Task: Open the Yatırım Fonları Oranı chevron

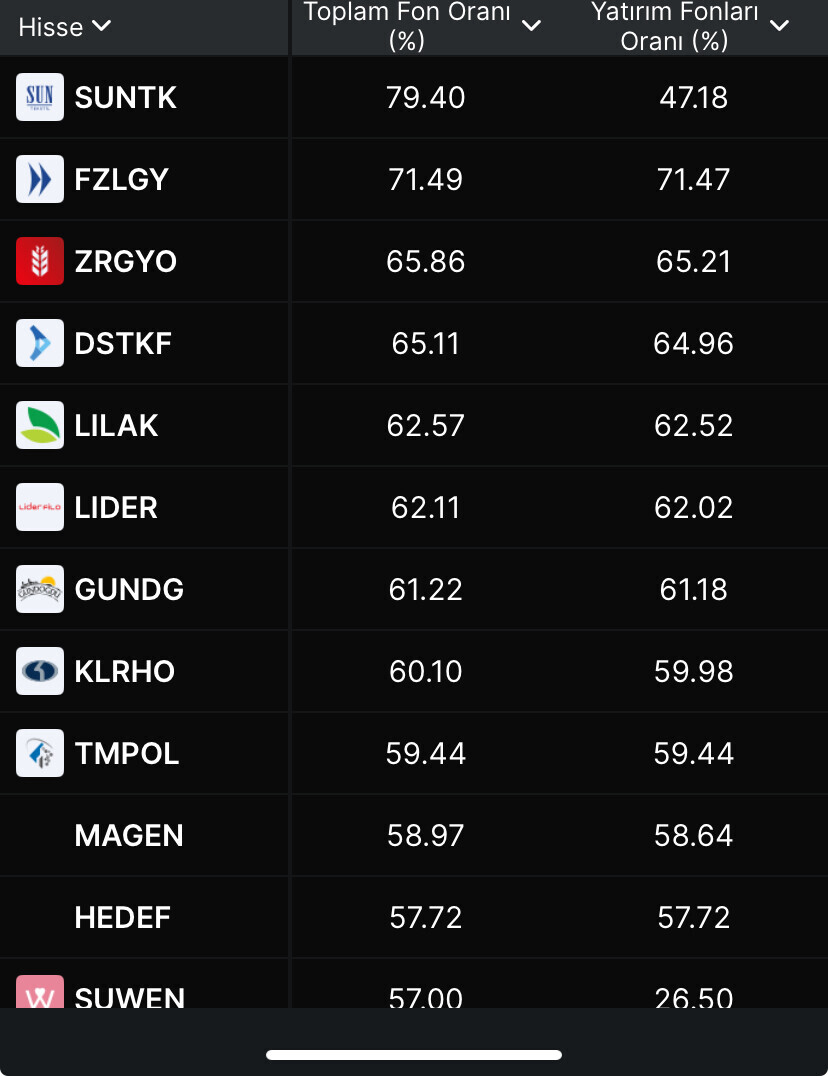Action: click(780, 25)
